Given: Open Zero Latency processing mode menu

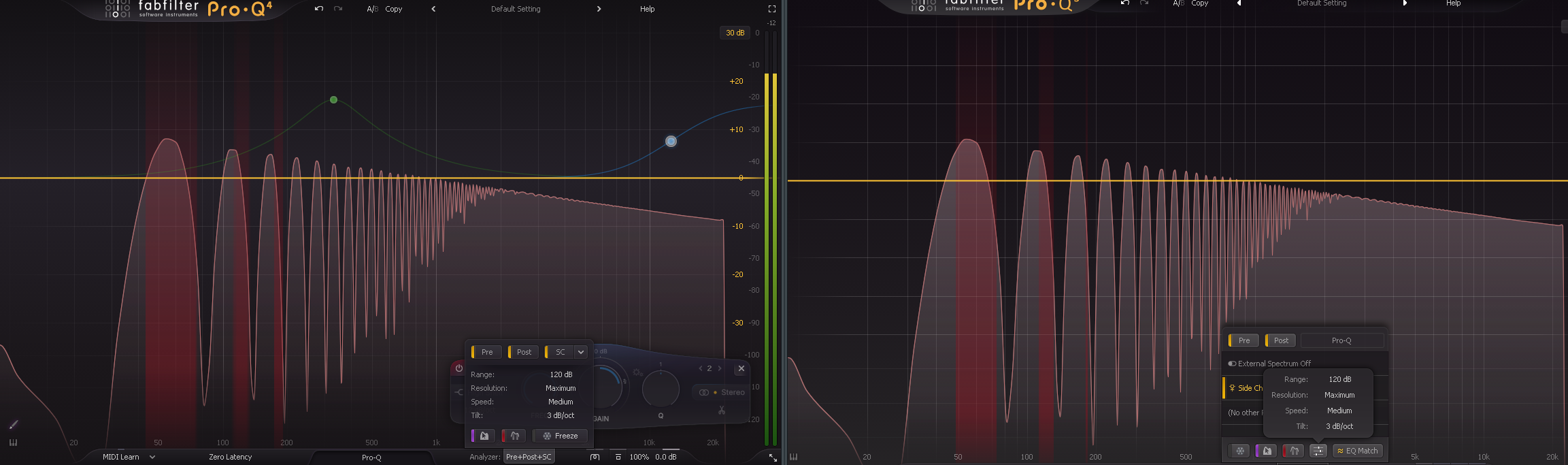Looking at the screenshot, I should (x=230, y=457).
